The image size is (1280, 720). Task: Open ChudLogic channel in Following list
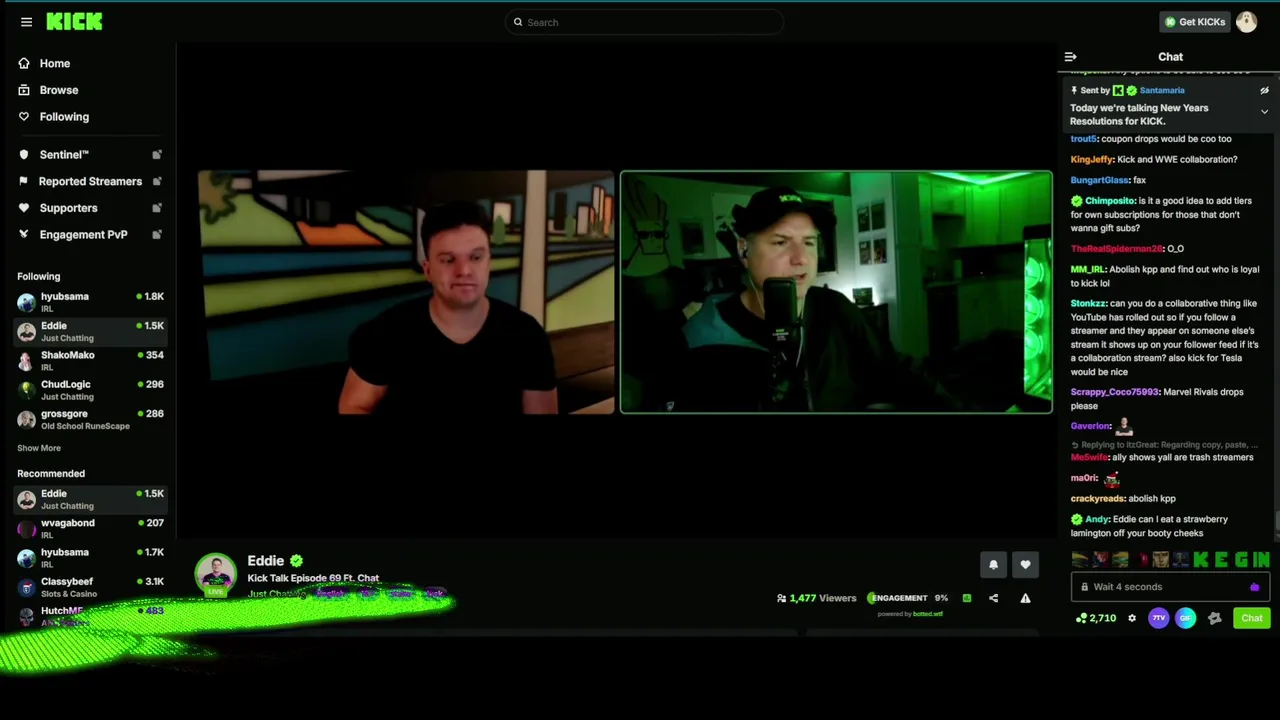[x=91, y=390]
